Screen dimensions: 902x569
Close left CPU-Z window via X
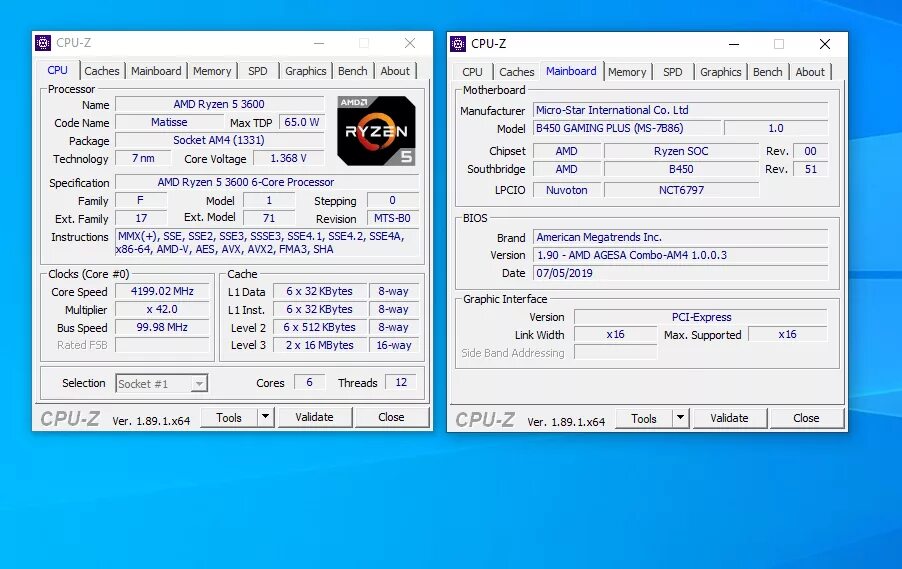click(x=410, y=43)
